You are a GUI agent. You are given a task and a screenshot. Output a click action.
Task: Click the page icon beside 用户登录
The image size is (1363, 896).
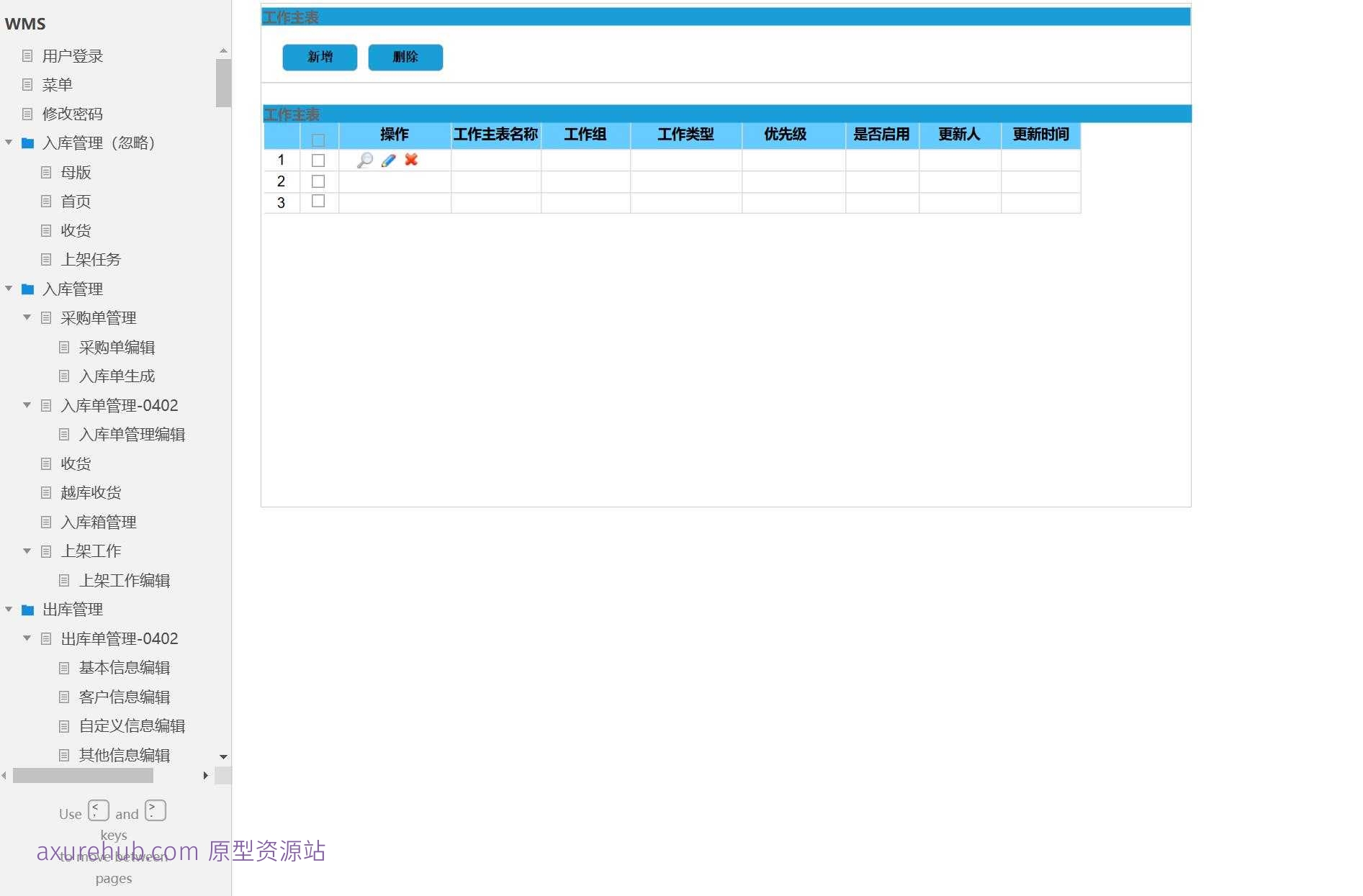pos(27,55)
